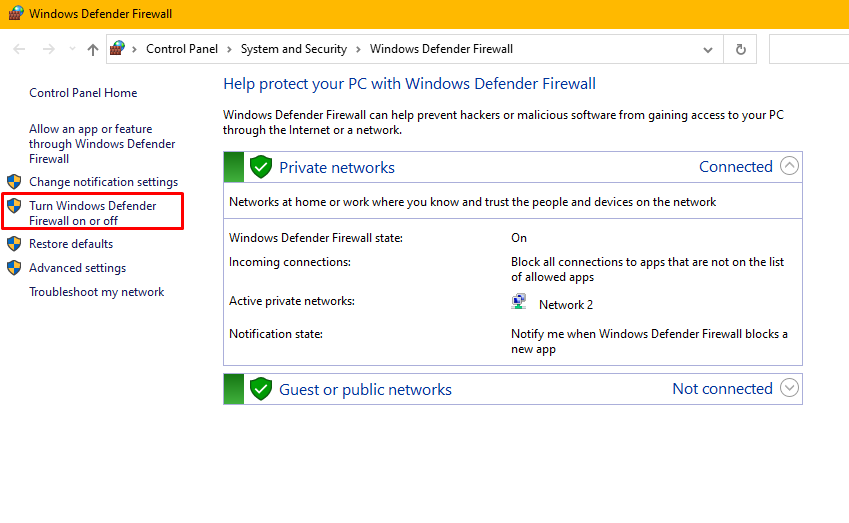Click the firewall icon in address bar
This screenshot has width=849, height=523.
click(117, 48)
